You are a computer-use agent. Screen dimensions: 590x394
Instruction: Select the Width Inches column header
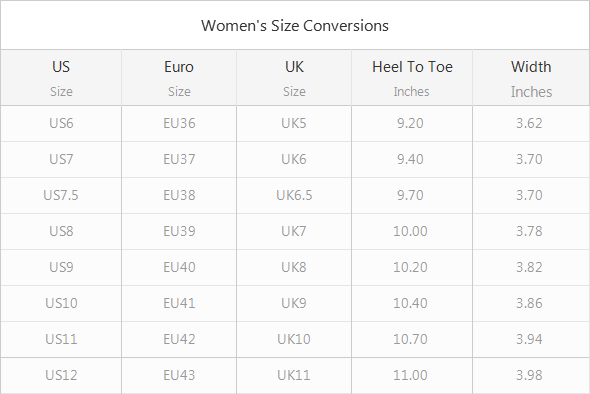coord(531,78)
